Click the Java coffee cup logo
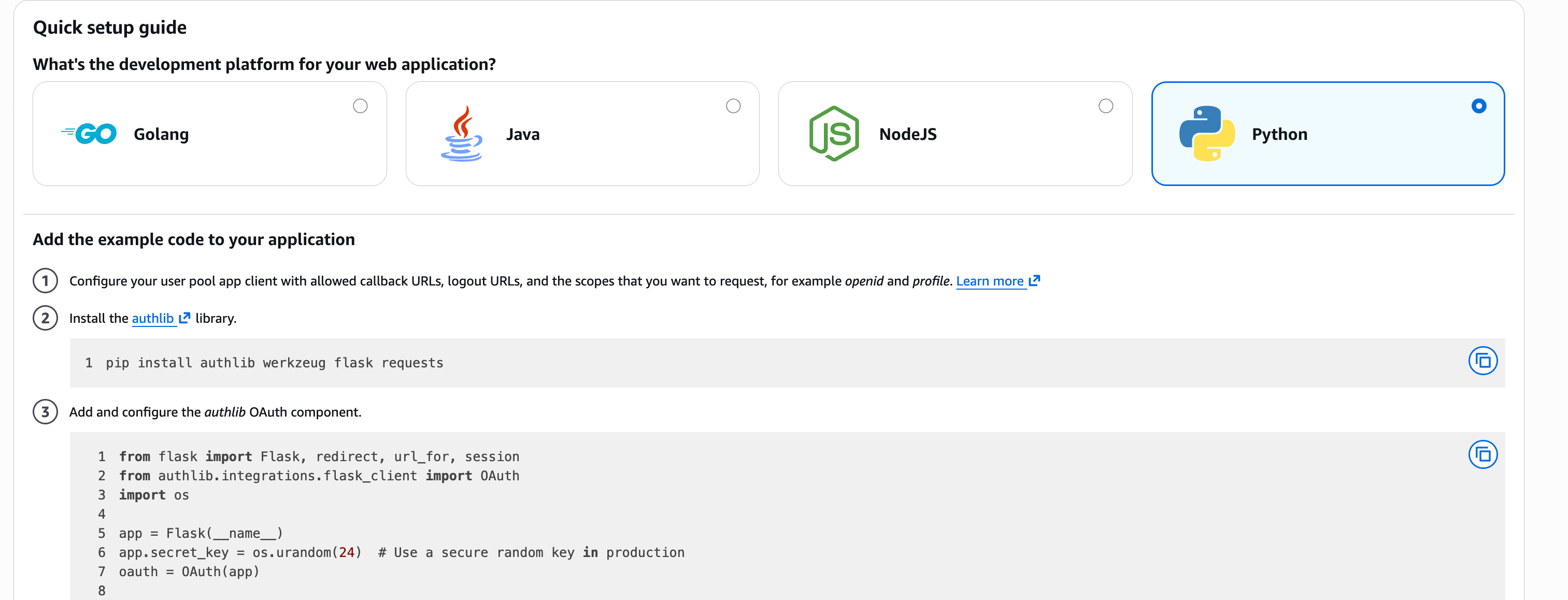Viewport: 1568px width, 600px height. click(x=461, y=134)
